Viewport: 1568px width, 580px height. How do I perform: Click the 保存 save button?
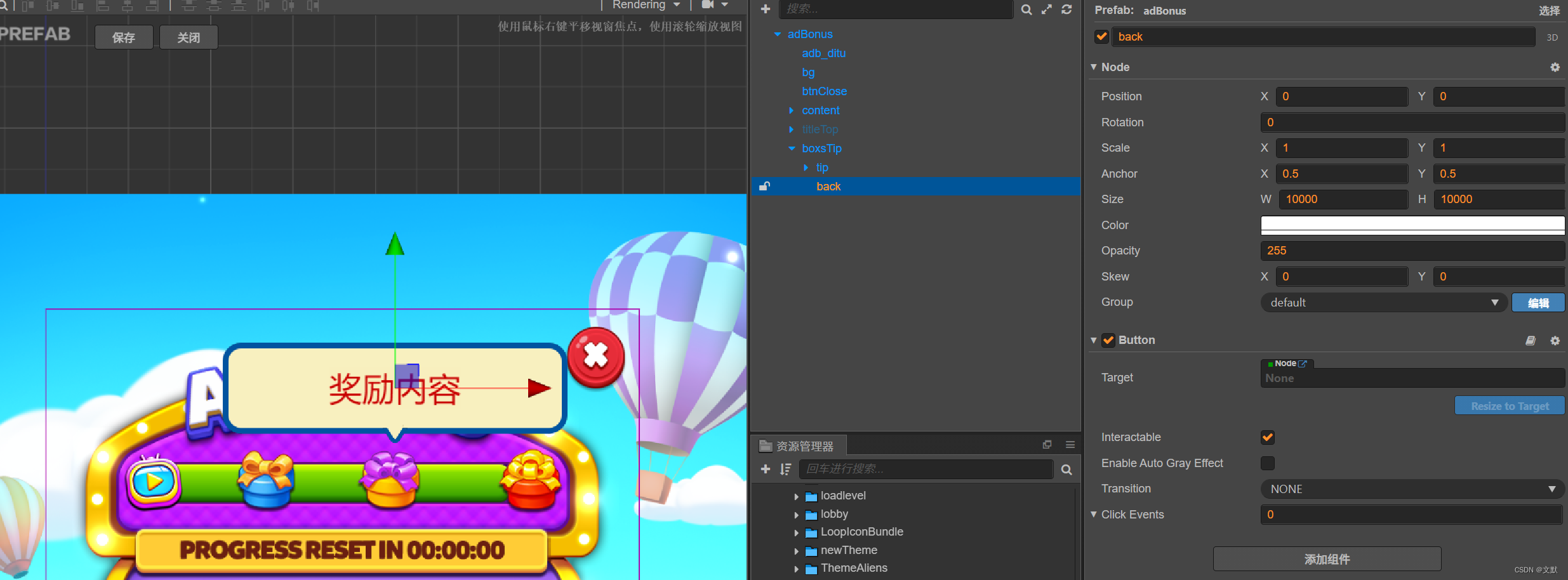(124, 37)
